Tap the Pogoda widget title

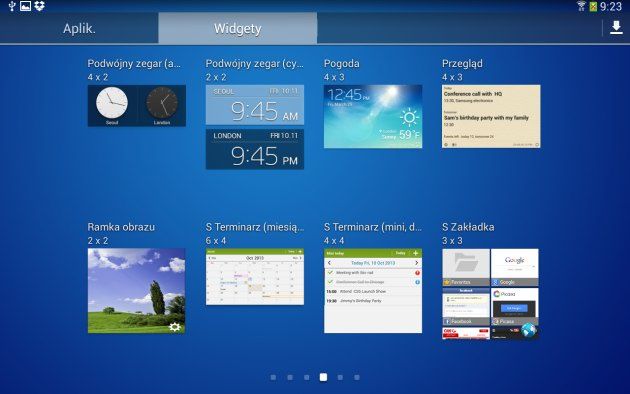342,63
